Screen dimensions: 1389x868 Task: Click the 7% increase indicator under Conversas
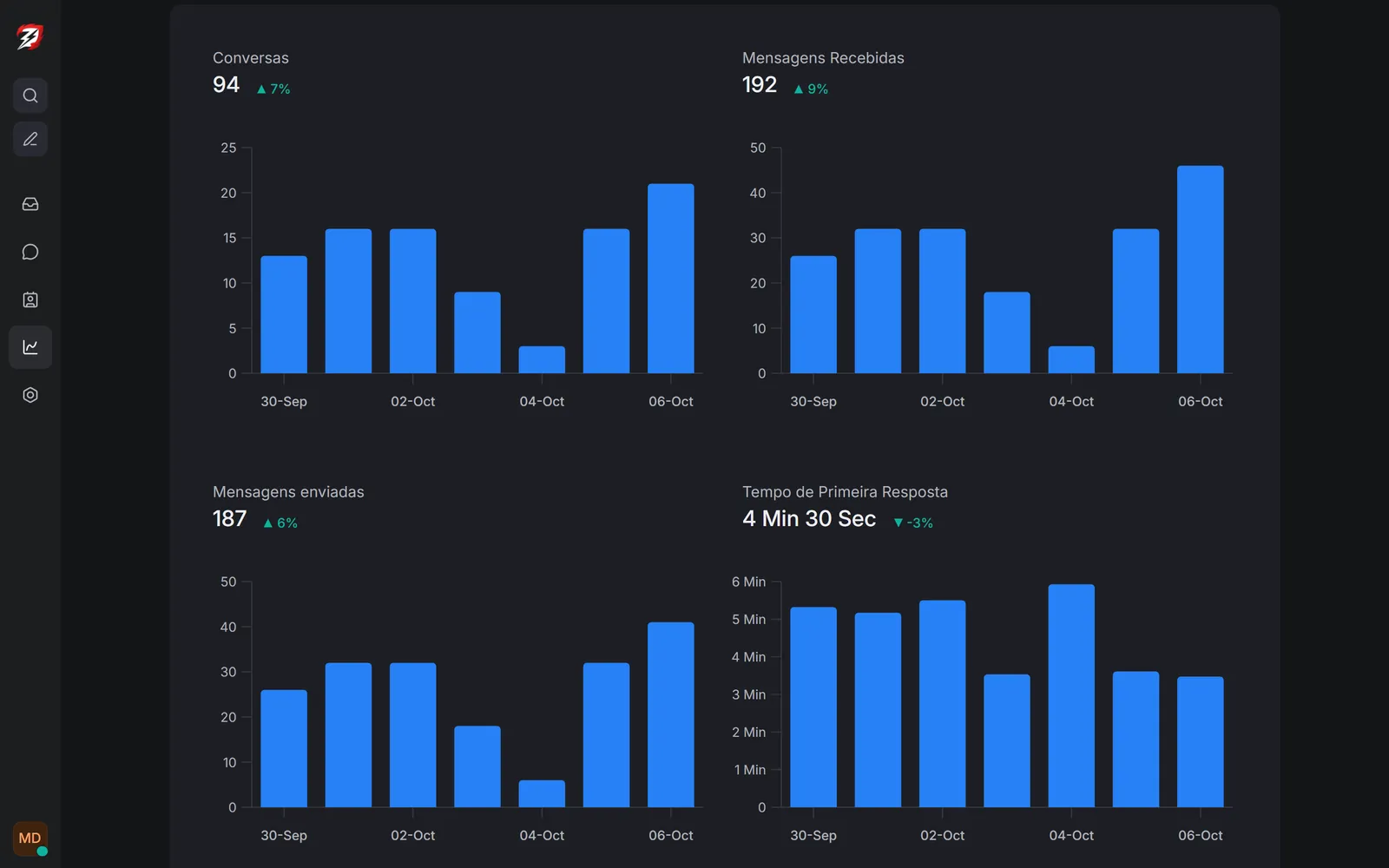[273, 89]
